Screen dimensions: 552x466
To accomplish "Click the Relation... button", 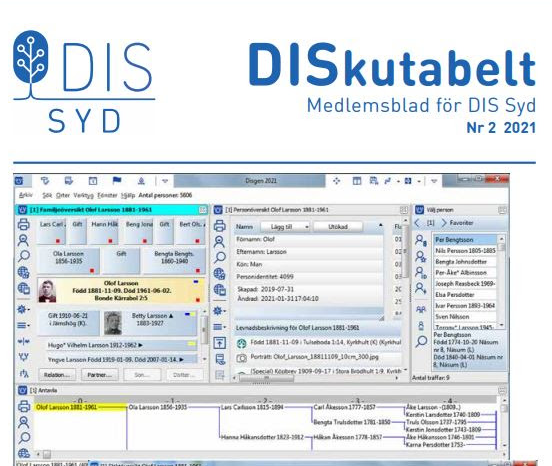I will (57, 375).
